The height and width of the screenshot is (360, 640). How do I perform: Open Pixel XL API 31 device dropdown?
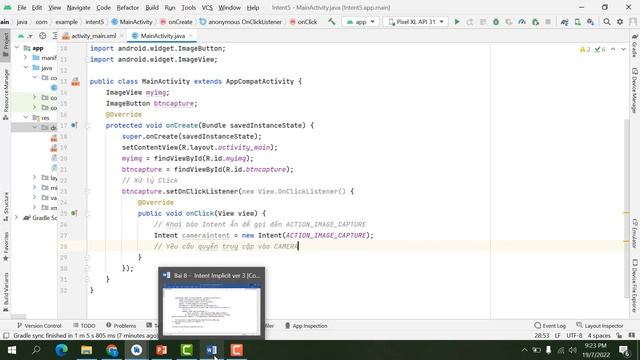point(416,22)
